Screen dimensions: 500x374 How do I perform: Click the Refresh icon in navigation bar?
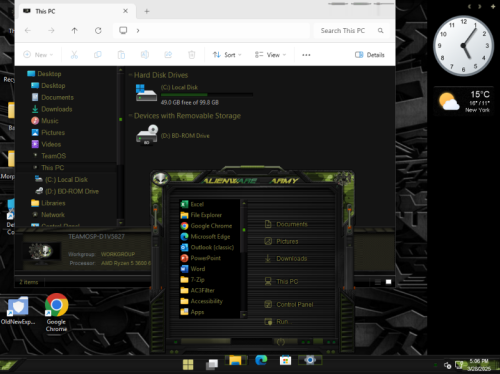click(x=98, y=31)
